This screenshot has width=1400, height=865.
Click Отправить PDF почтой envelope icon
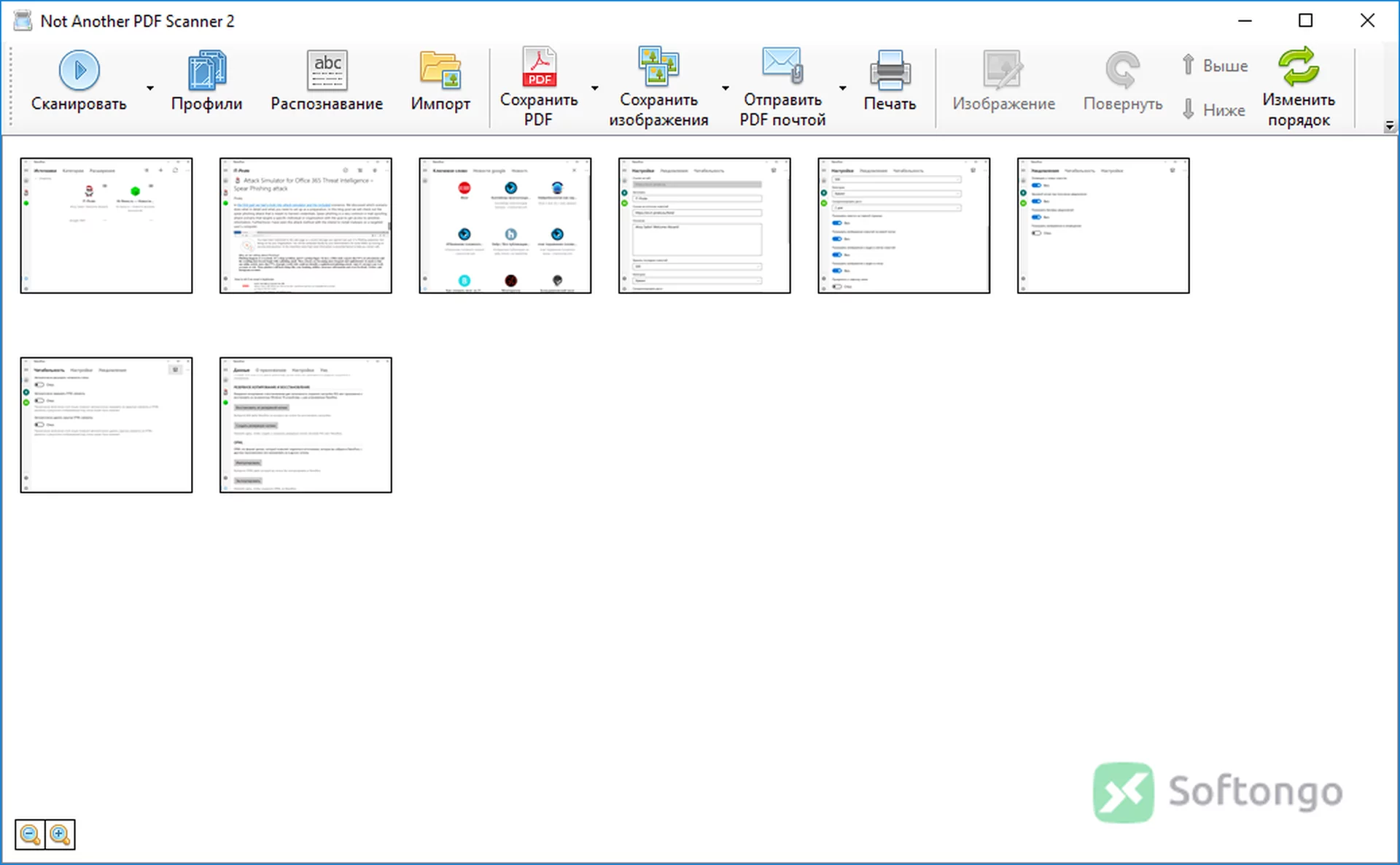click(x=782, y=66)
